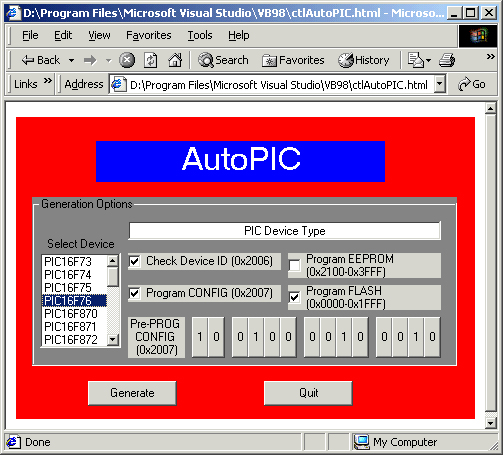503x455 pixels.
Task: Click the Refresh page icon
Action: pyautogui.click(x=150, y=60)
